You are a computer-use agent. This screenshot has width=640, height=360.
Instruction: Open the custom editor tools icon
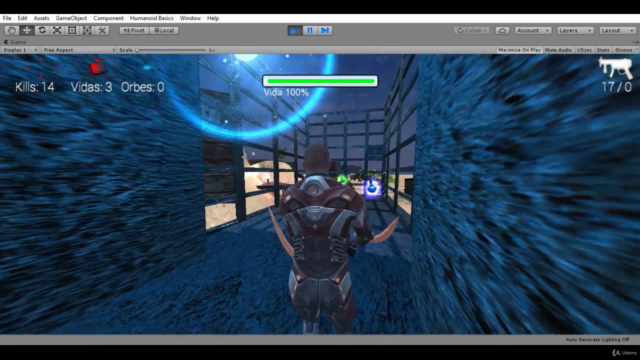click(x=102, y=30)
